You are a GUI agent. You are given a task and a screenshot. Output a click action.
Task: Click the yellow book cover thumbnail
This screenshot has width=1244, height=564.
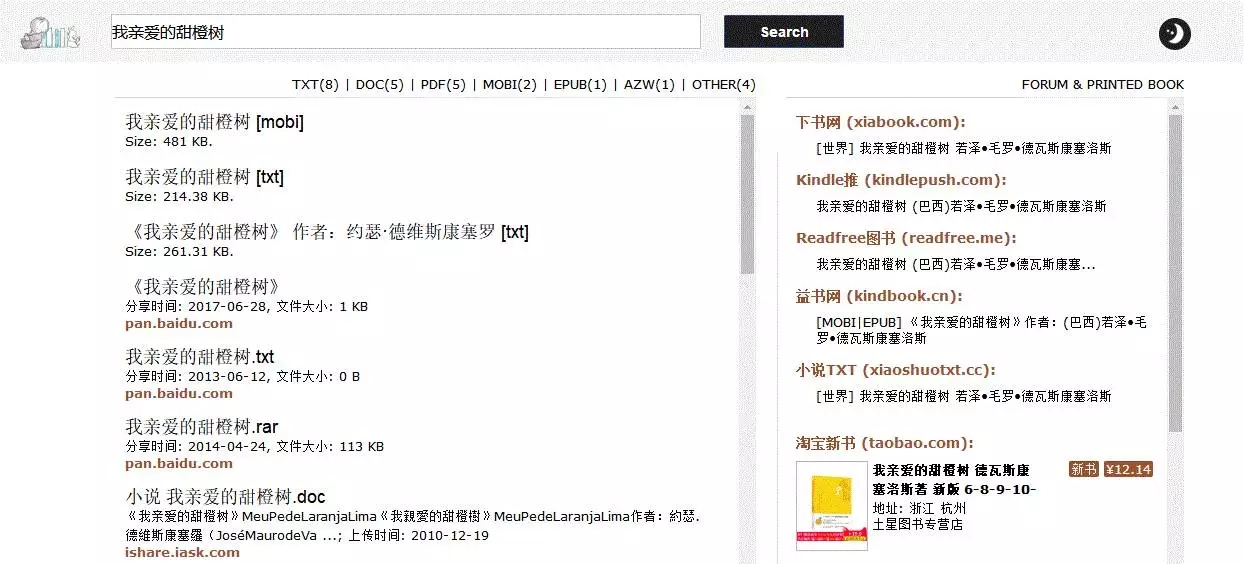tap(827, 505)
